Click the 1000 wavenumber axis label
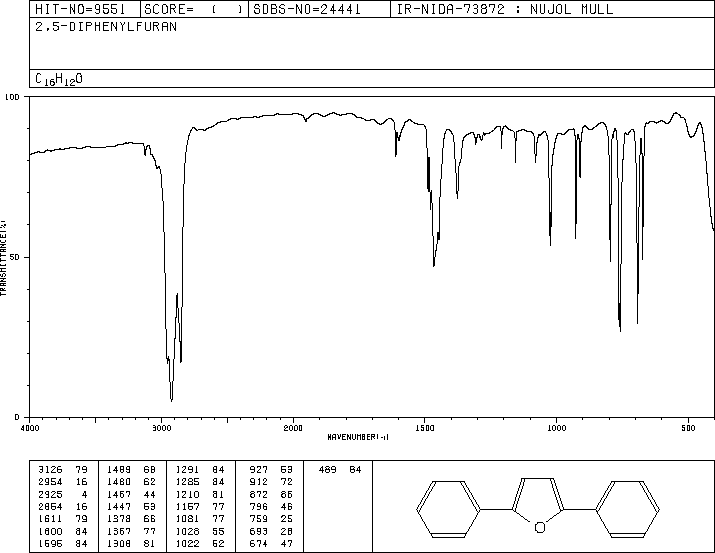Viewport: 715px width, 553px height. pos(557,428)
